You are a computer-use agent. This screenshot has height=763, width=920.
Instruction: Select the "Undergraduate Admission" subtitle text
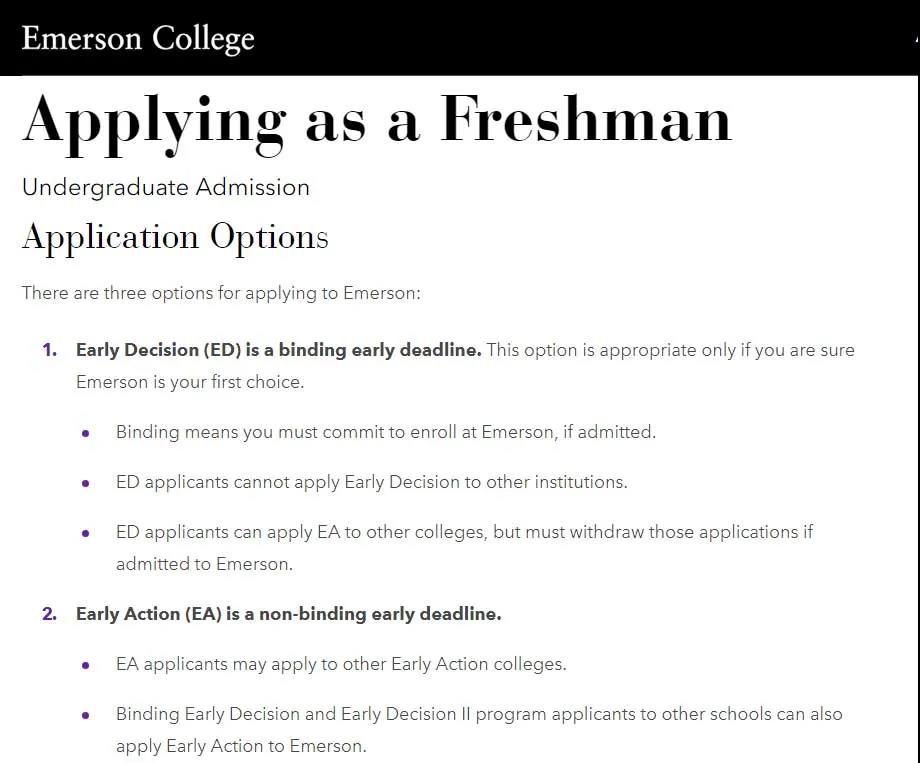(x=165, y=188)
